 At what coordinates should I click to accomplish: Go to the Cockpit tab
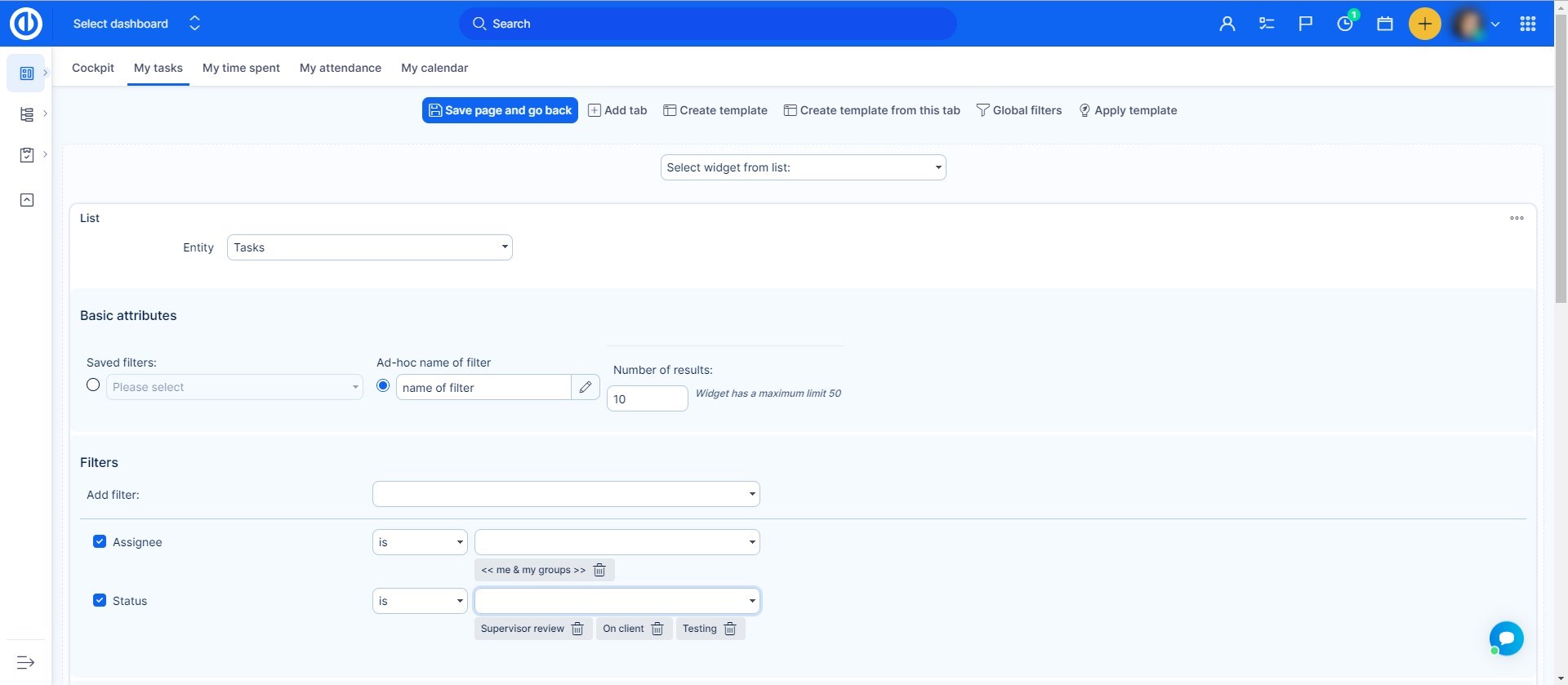93,68
